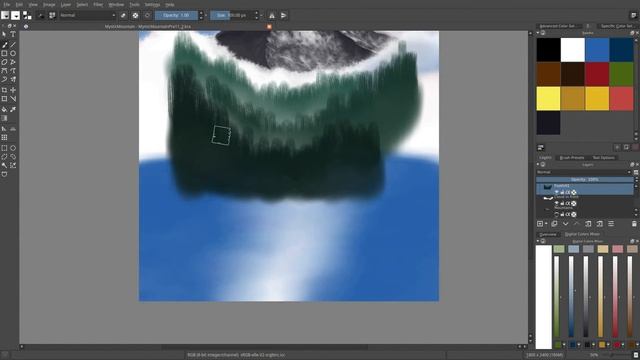Select the Elliptical Selection tool

pyautogui.click(x=13, y=148)
